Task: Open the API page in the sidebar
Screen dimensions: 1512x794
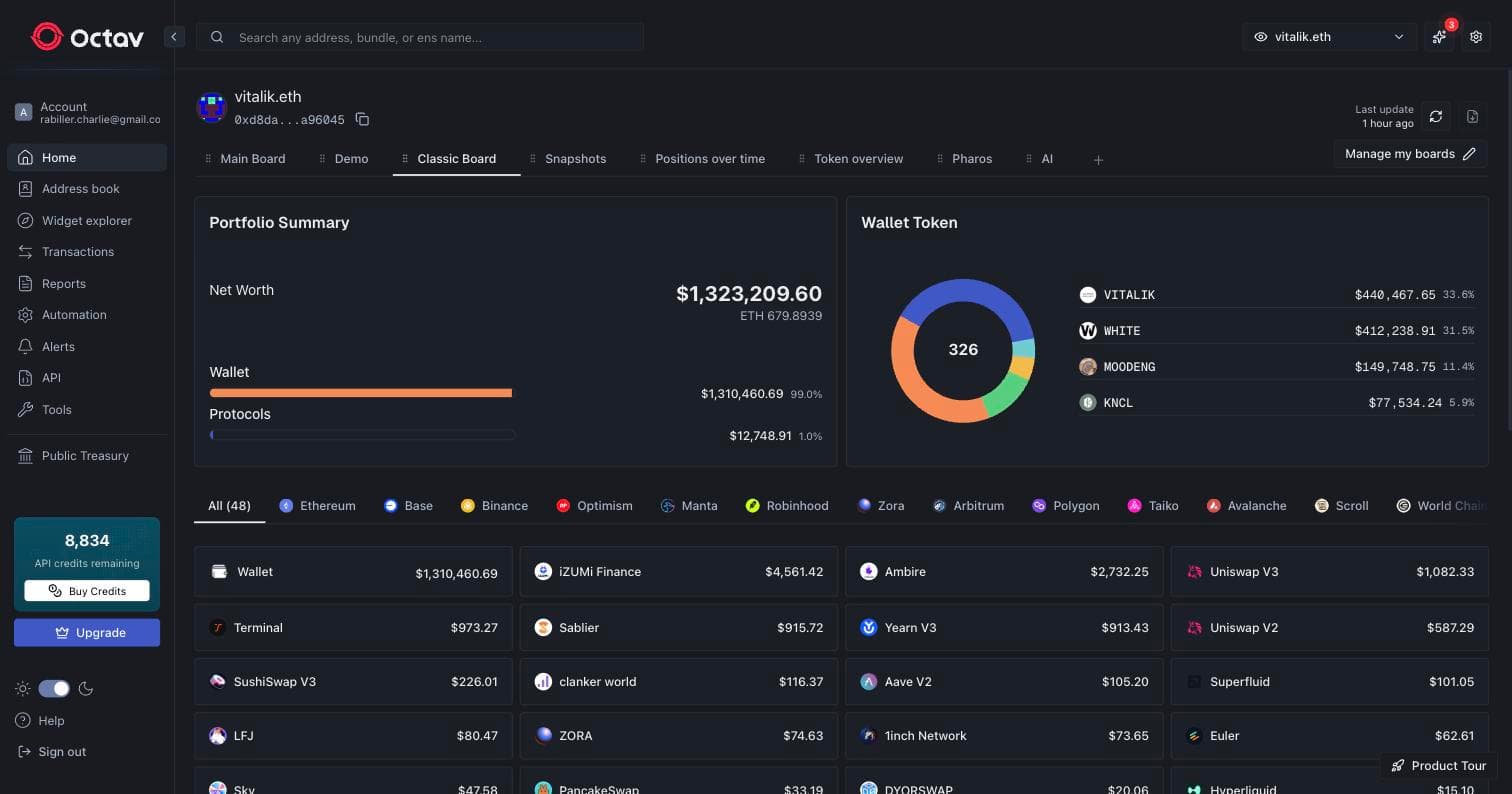Action: [x=87, y=378]
